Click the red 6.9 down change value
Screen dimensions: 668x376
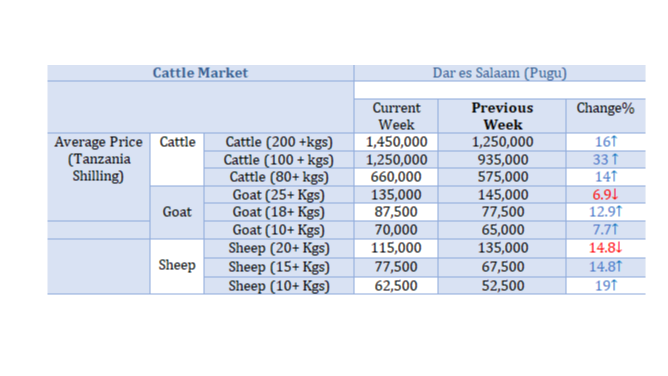(605, 195)
